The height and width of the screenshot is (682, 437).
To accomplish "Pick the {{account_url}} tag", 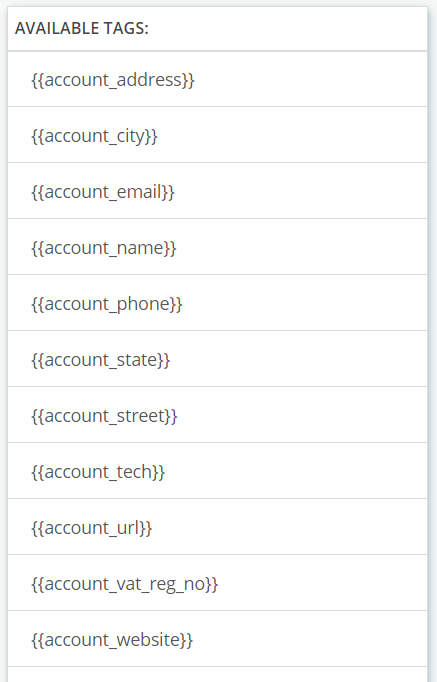I will pyautogui.click(x=91, y=528).
